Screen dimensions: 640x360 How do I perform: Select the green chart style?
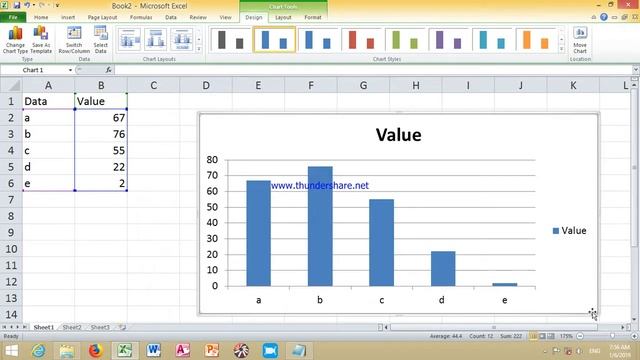[x=405, y=40]
